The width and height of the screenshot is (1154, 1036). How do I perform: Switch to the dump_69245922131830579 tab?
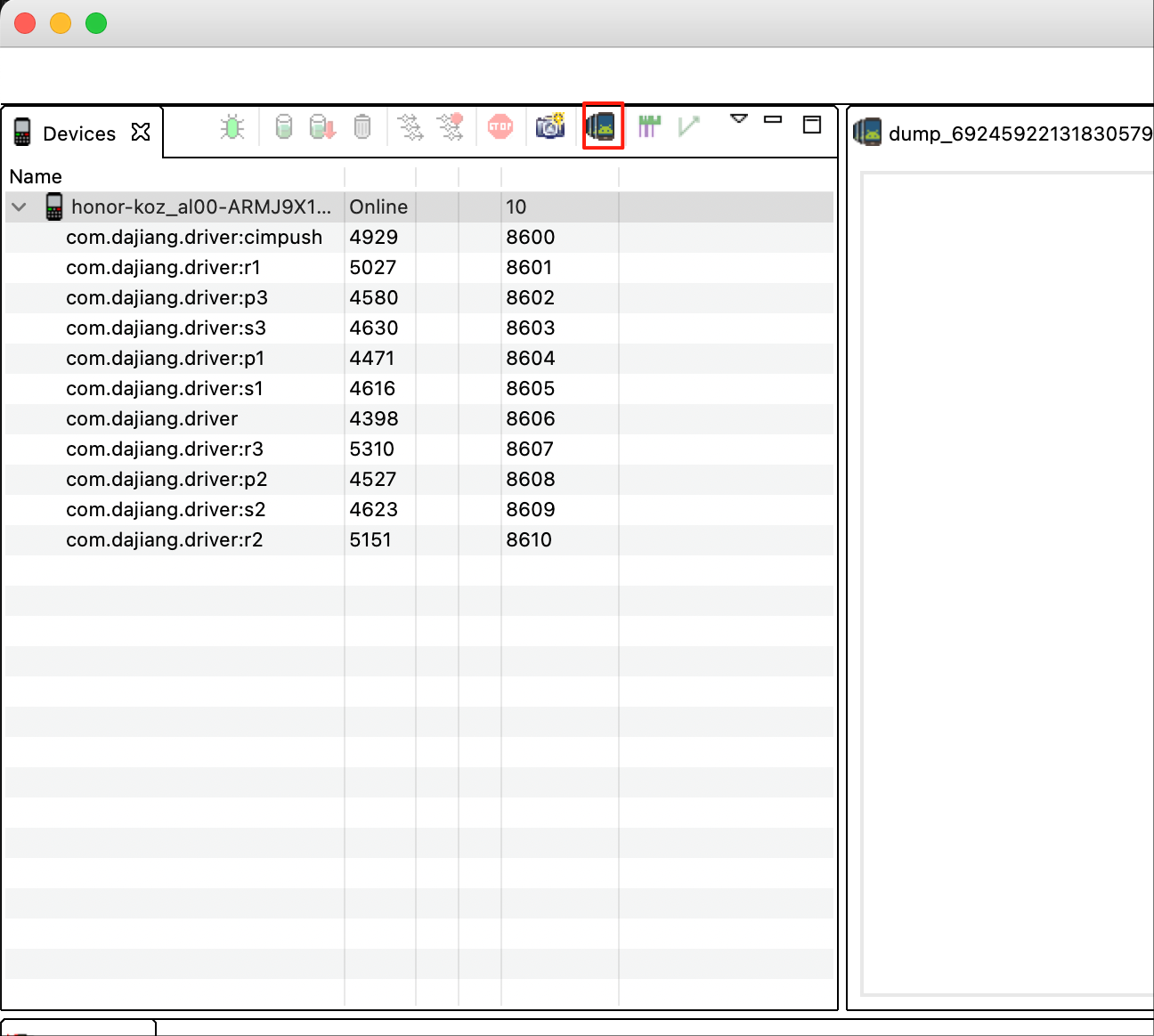pyautogui.click(x=1020, y=134)
